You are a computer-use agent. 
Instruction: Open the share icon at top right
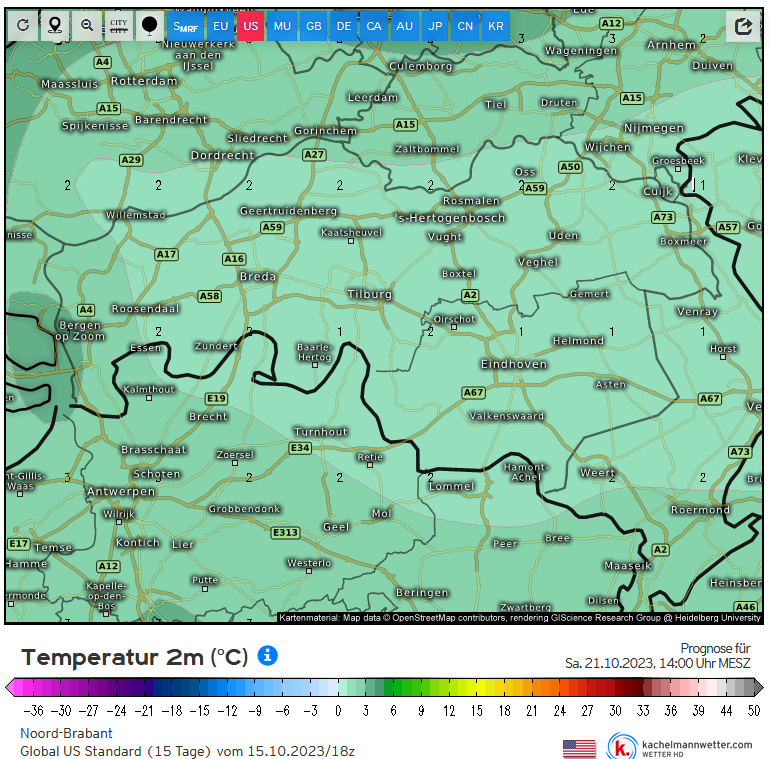[743, 26]
